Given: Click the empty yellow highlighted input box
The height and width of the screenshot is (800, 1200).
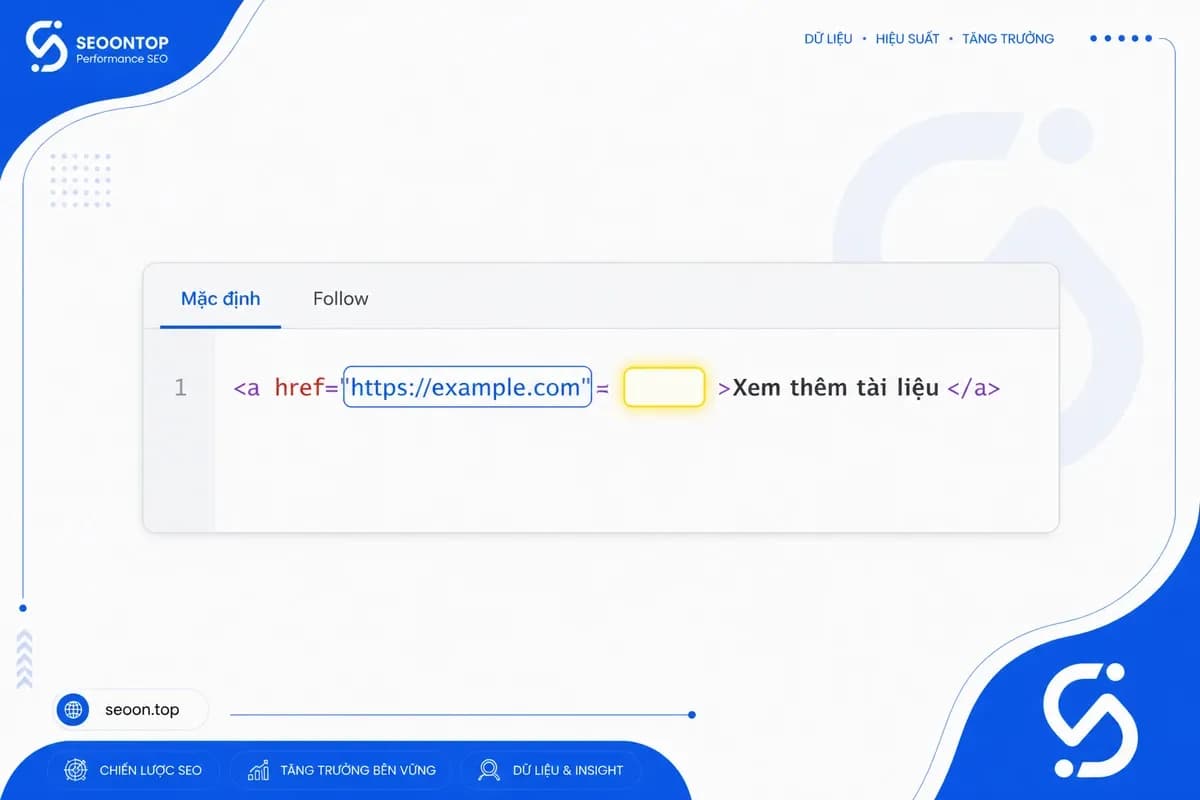Looking at the screenshot, I should pos(664,387).
